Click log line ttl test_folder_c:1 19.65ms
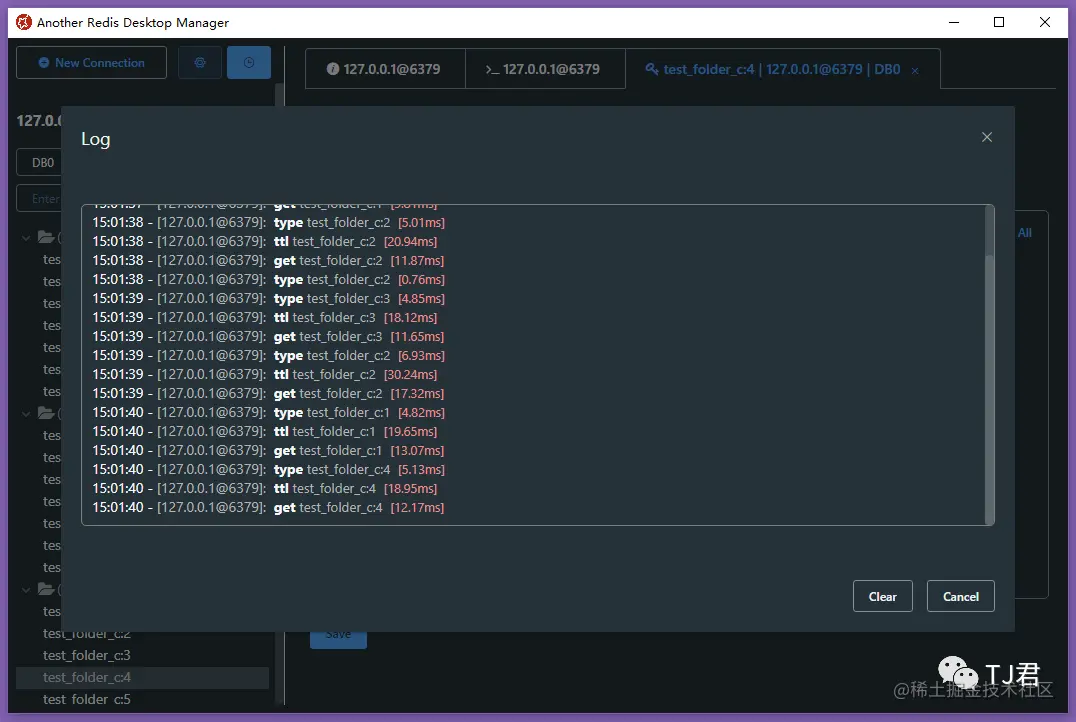The height and width of the screenshot is (722, 1076). 265,432
